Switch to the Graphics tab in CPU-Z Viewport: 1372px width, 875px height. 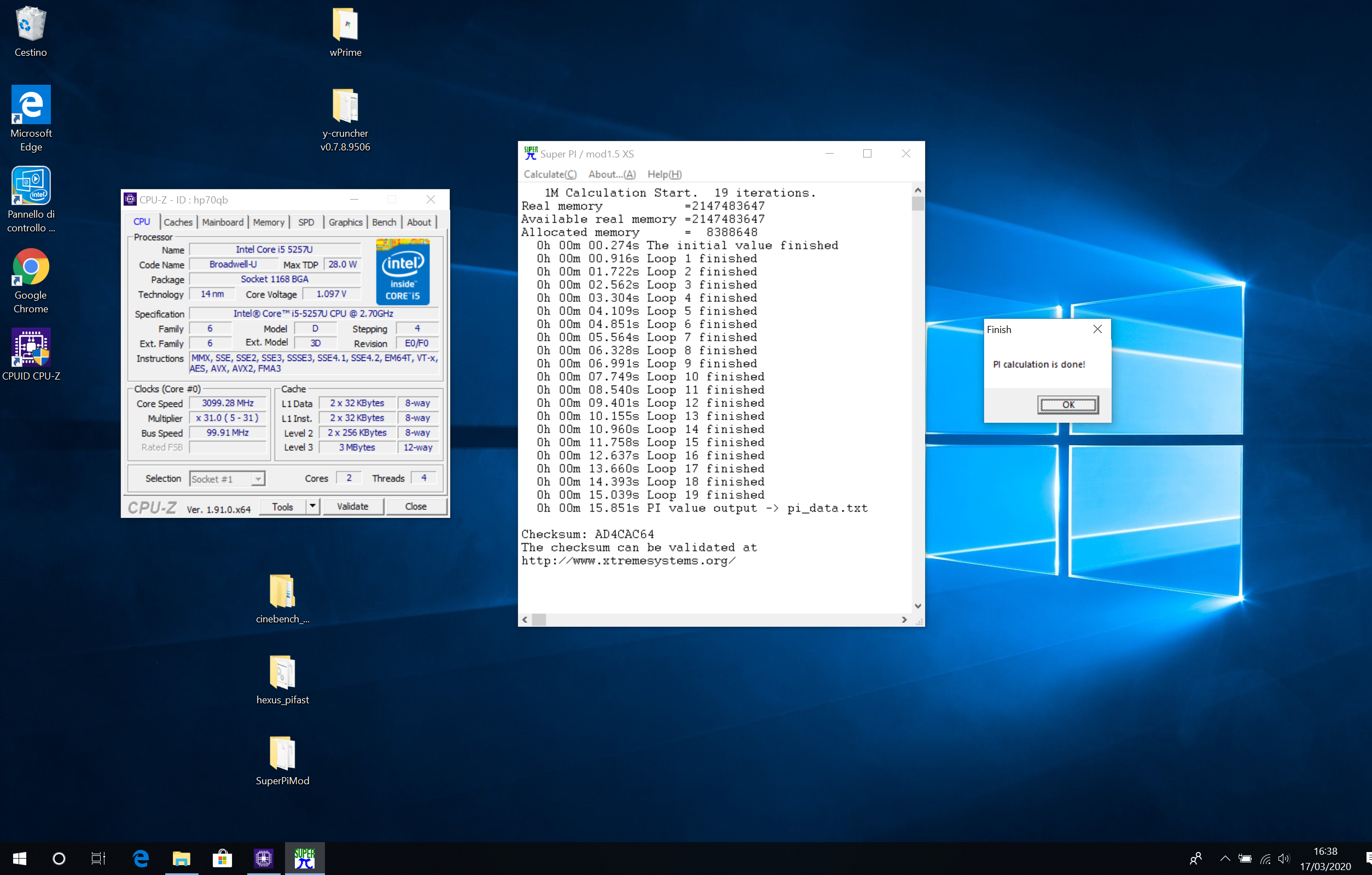346,222
